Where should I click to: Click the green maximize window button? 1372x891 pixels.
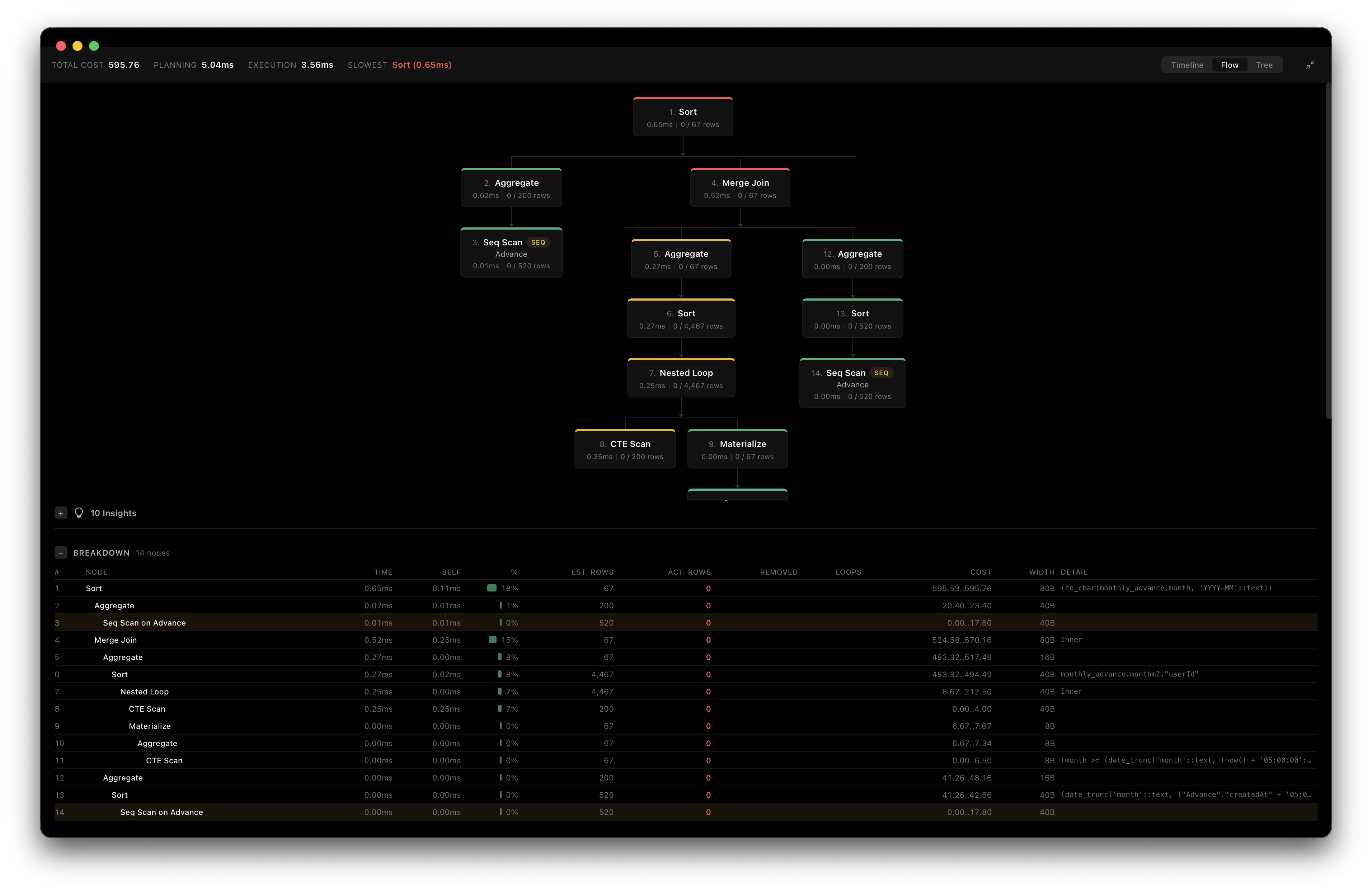[94, 46]
